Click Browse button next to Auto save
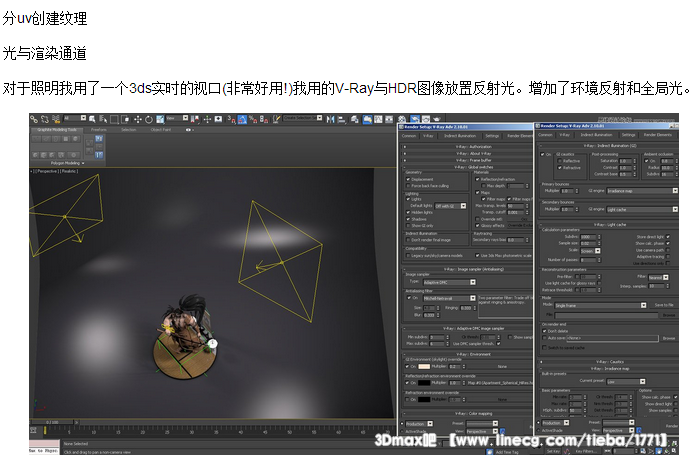 point(669,339)
